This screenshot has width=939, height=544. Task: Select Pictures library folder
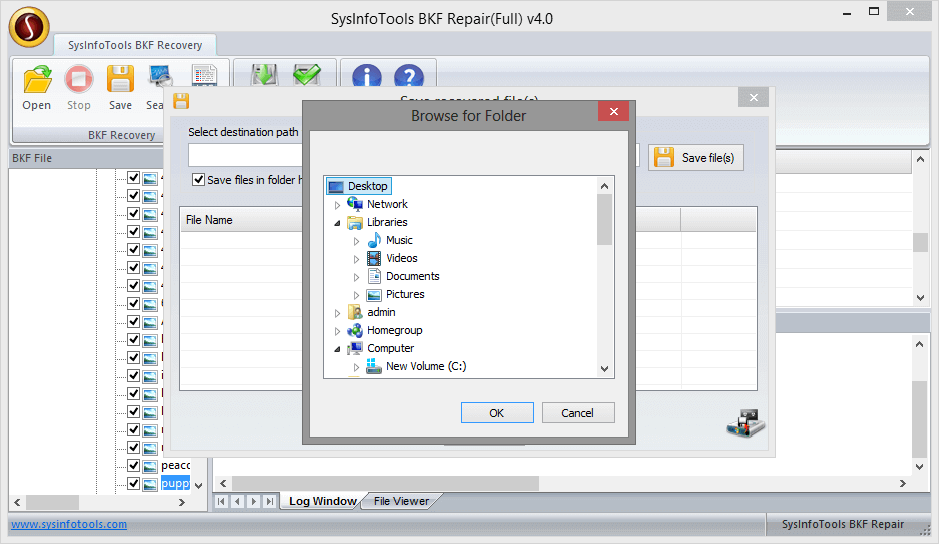(x=405, y=294)
